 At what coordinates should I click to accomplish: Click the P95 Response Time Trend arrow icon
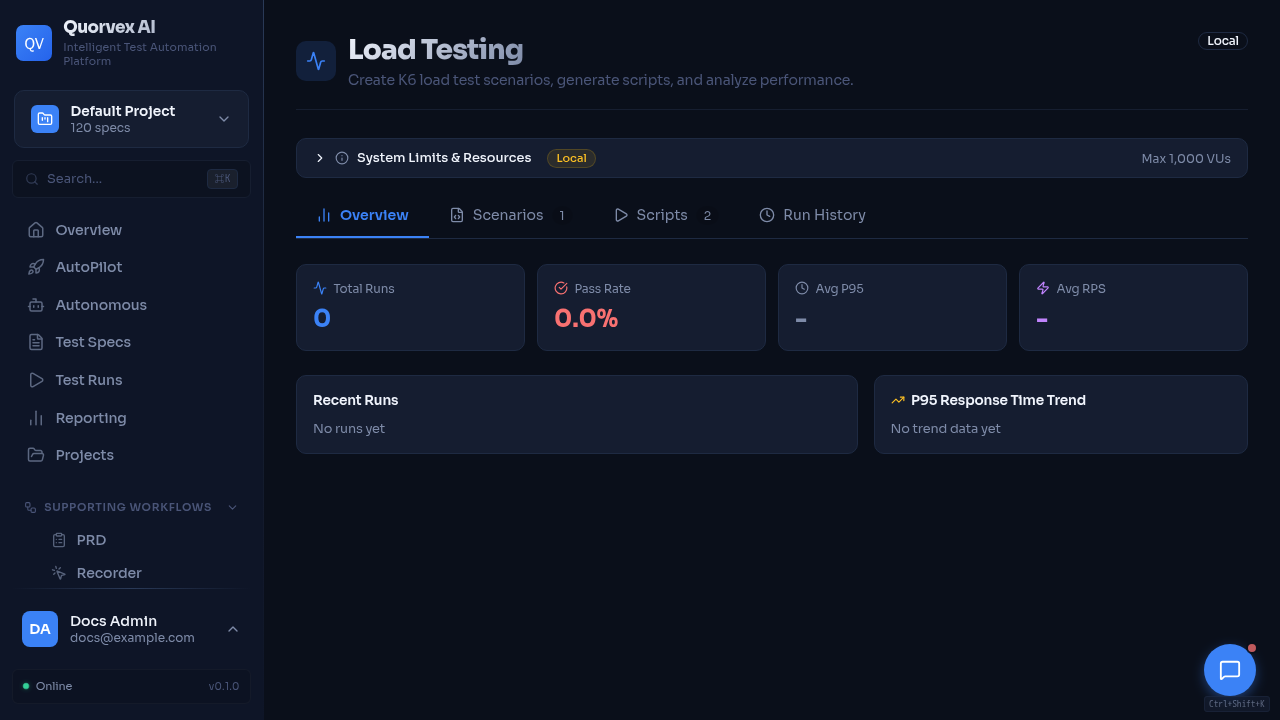pyautogui.click(x=898, y=400)
